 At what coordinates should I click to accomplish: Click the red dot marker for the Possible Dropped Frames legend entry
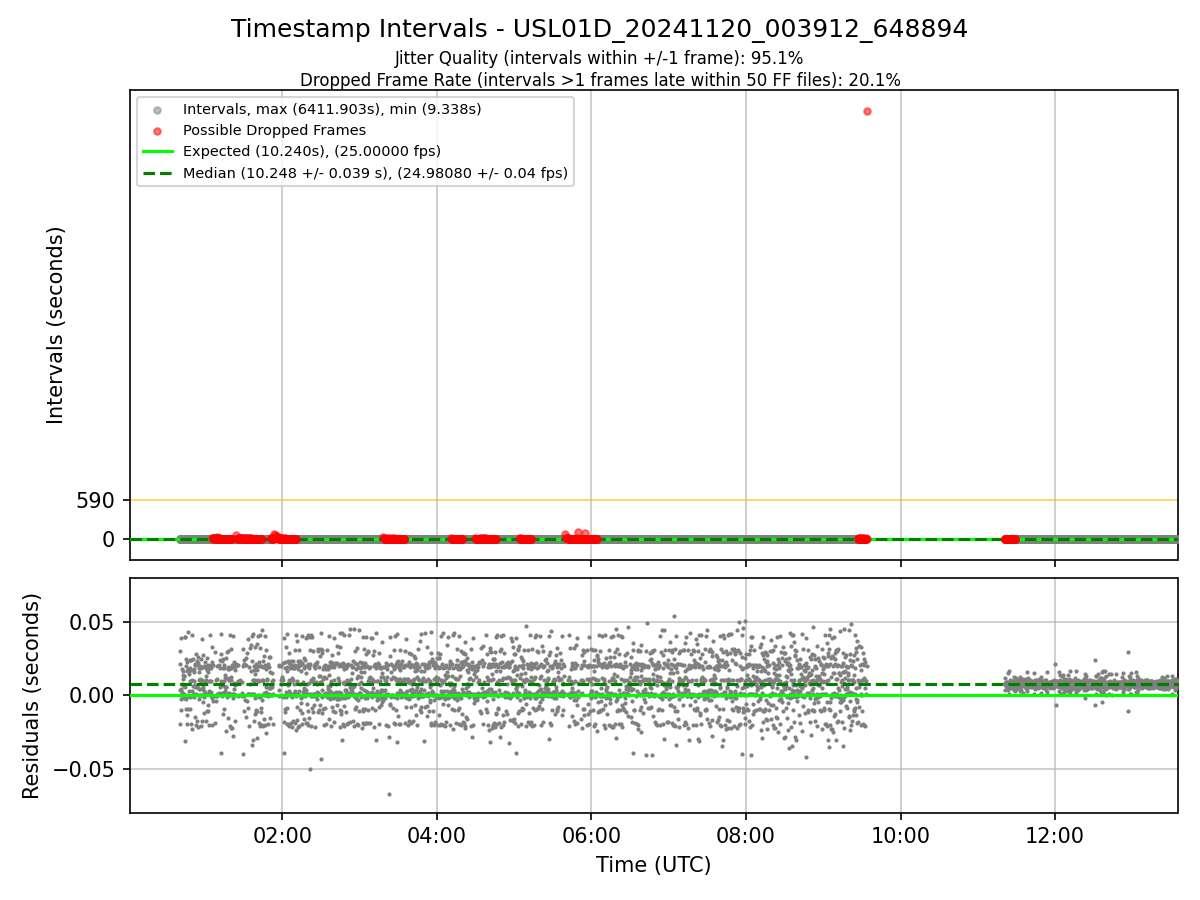157,130
